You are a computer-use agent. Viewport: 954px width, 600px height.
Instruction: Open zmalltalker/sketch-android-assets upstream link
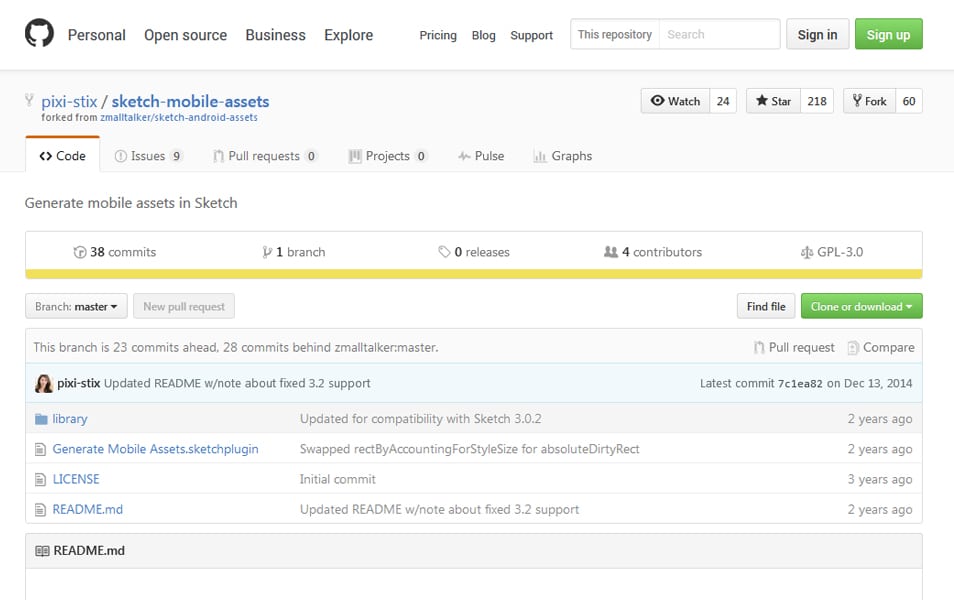(179, 117)
